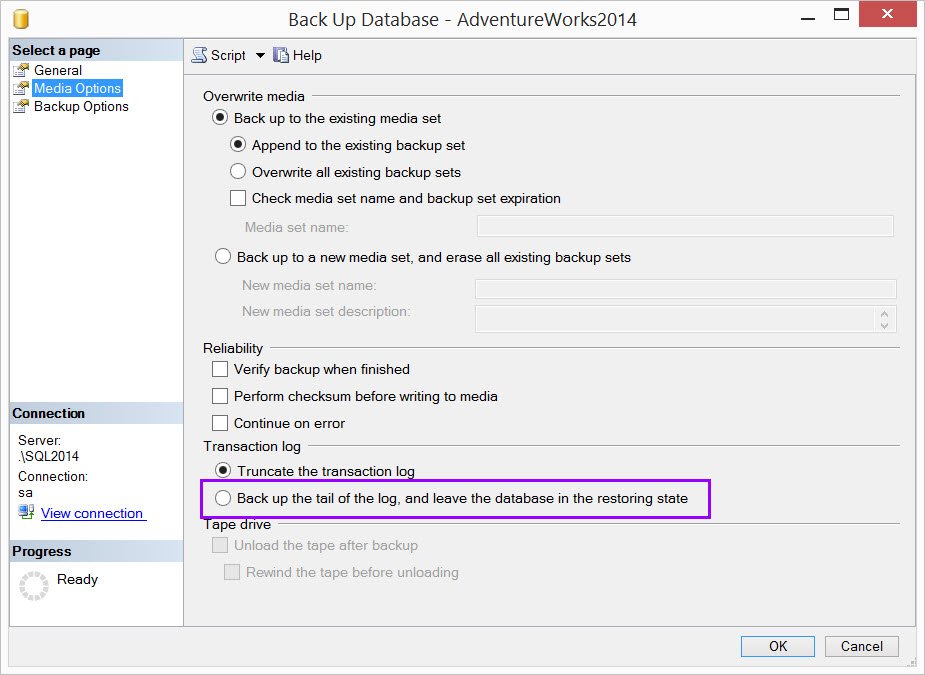
Task: Click the Help book icon
Action: [281, 55]
